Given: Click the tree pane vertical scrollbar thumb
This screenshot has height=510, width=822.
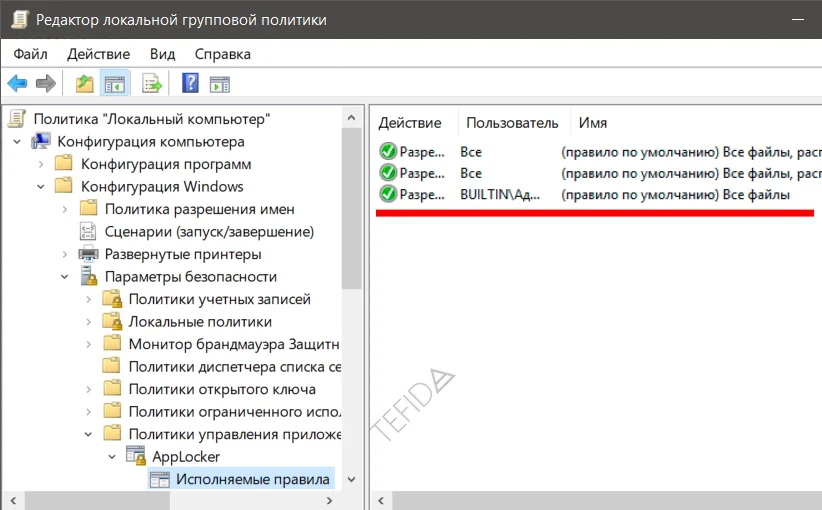Looking at the screenshot, I should (x=350, y=200).
